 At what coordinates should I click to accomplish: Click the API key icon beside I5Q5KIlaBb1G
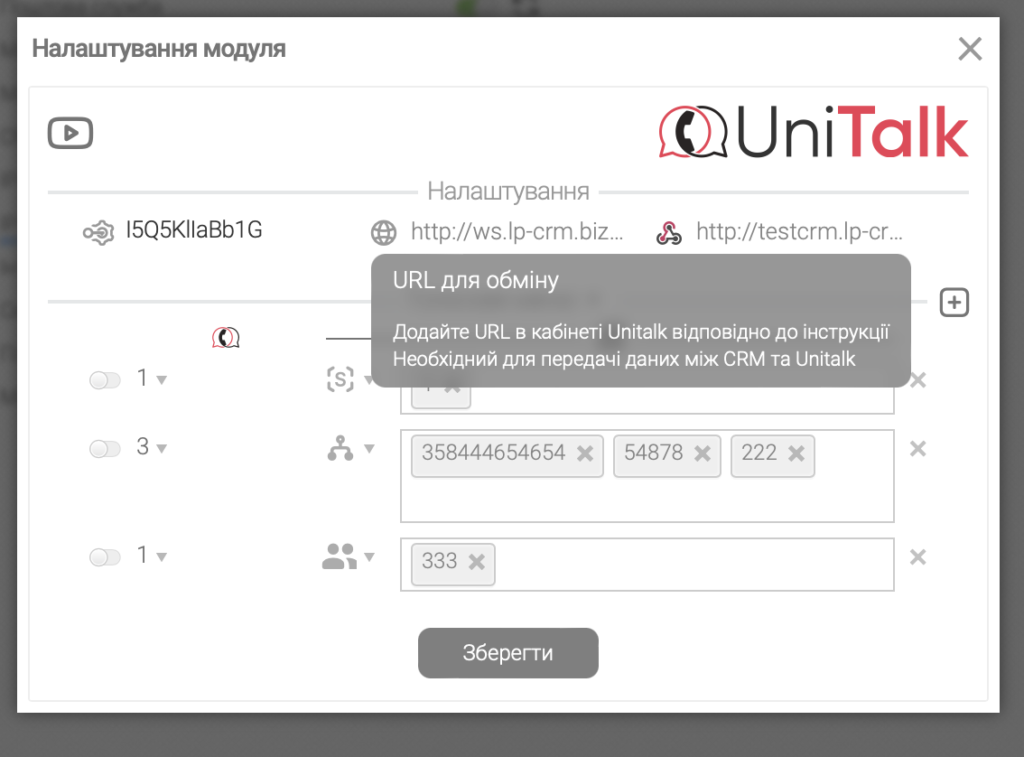click(97, 232)
